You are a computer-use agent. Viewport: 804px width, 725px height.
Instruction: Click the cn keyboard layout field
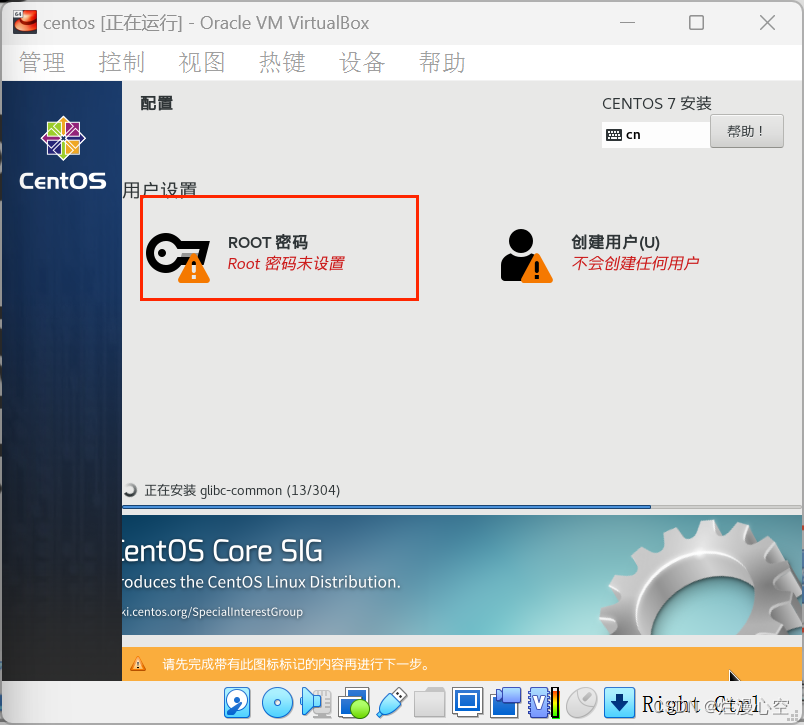click(x=656, y=135)
